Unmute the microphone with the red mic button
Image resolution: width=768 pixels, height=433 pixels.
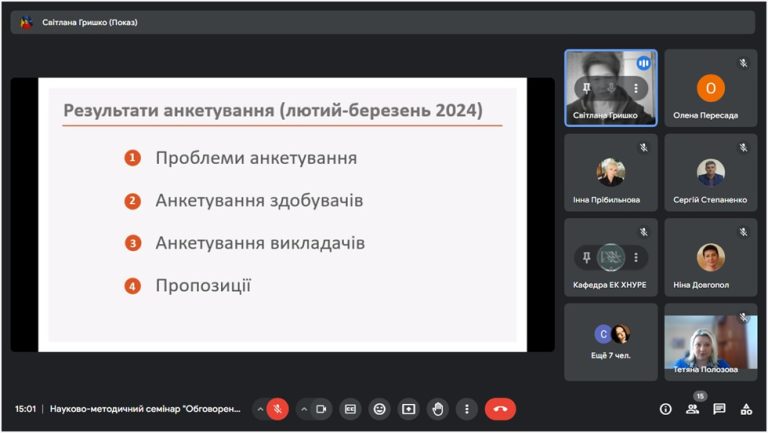[x=278, y=409]
